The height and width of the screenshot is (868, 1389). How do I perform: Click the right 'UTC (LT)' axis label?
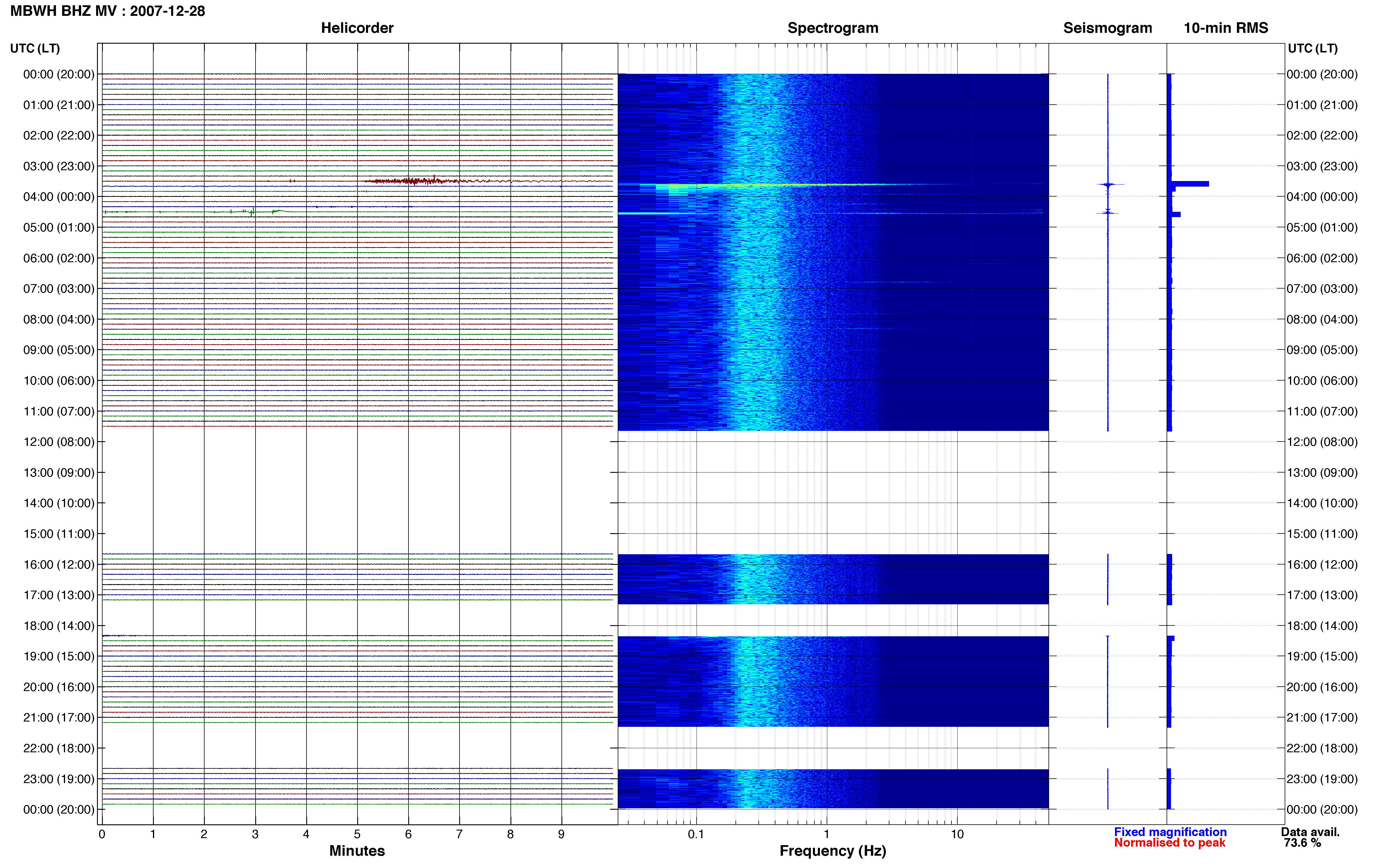[1313, 48]
